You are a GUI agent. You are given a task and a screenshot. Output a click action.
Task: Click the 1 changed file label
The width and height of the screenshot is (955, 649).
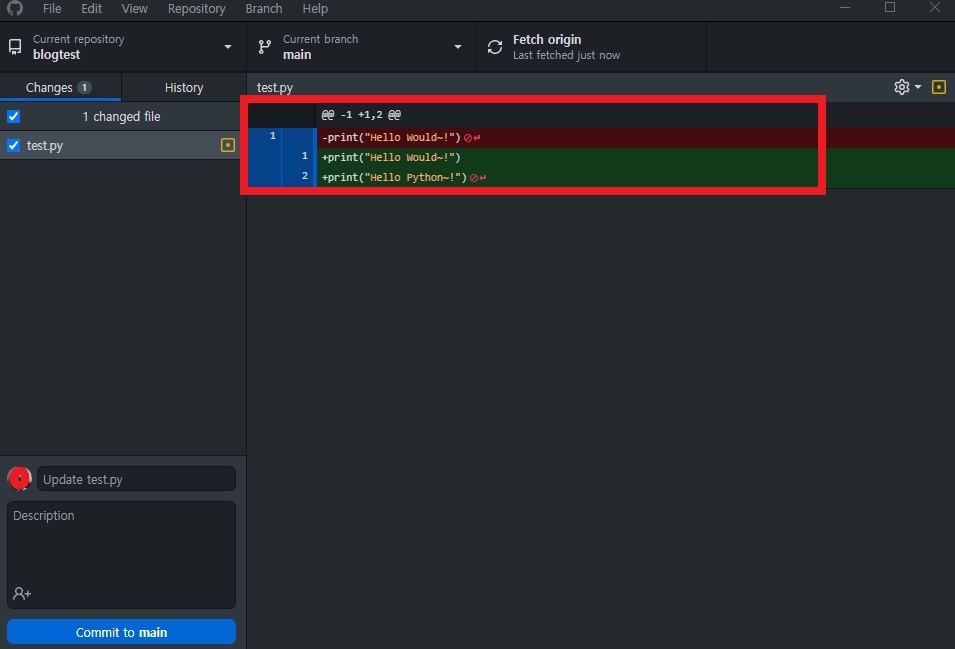point(122,116)
